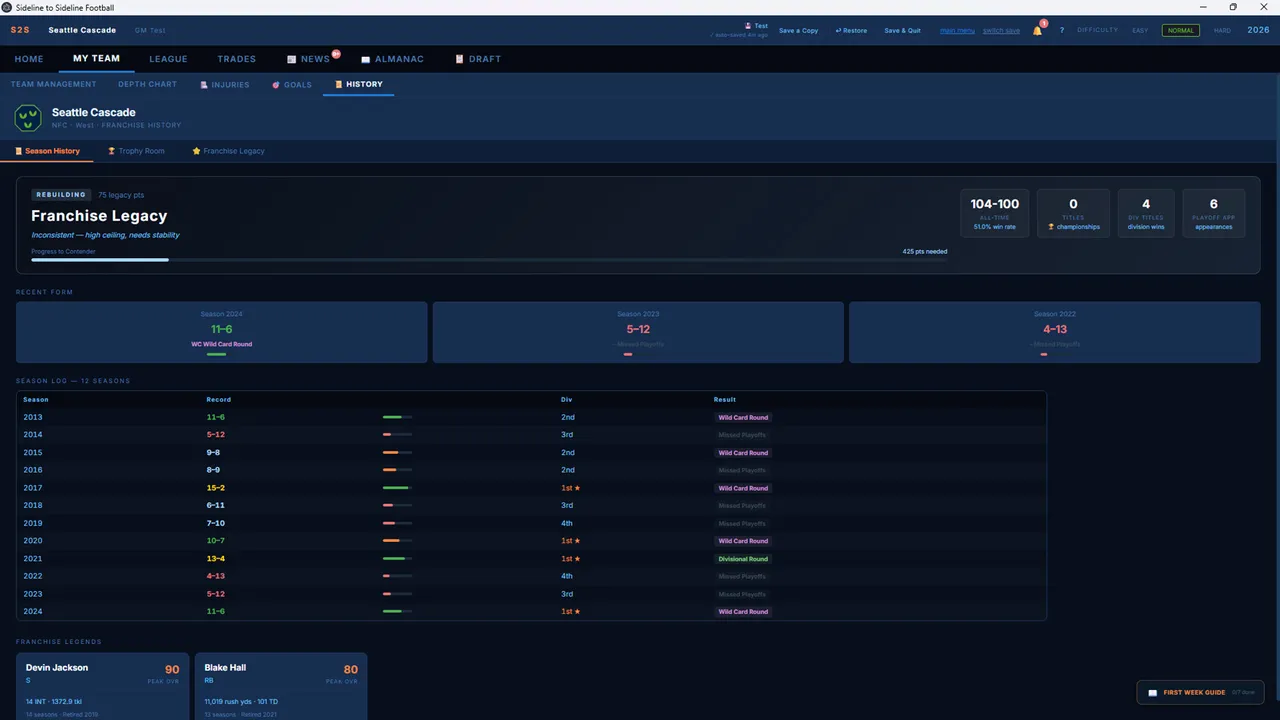
Task: Click the question mark help icon
Action: click(x=1062, y=30)
